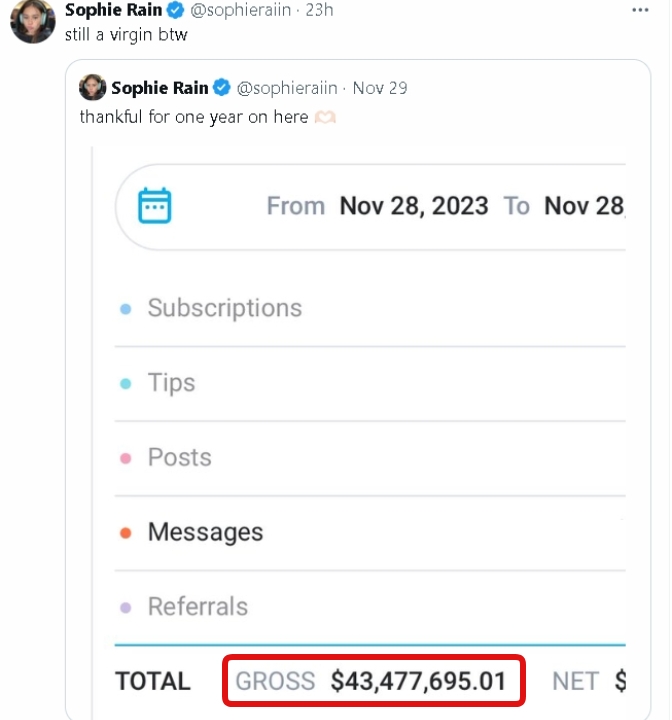This screenshot has height=720, width=672.
Task: Select the To date field
Action: tap(584, 206)
